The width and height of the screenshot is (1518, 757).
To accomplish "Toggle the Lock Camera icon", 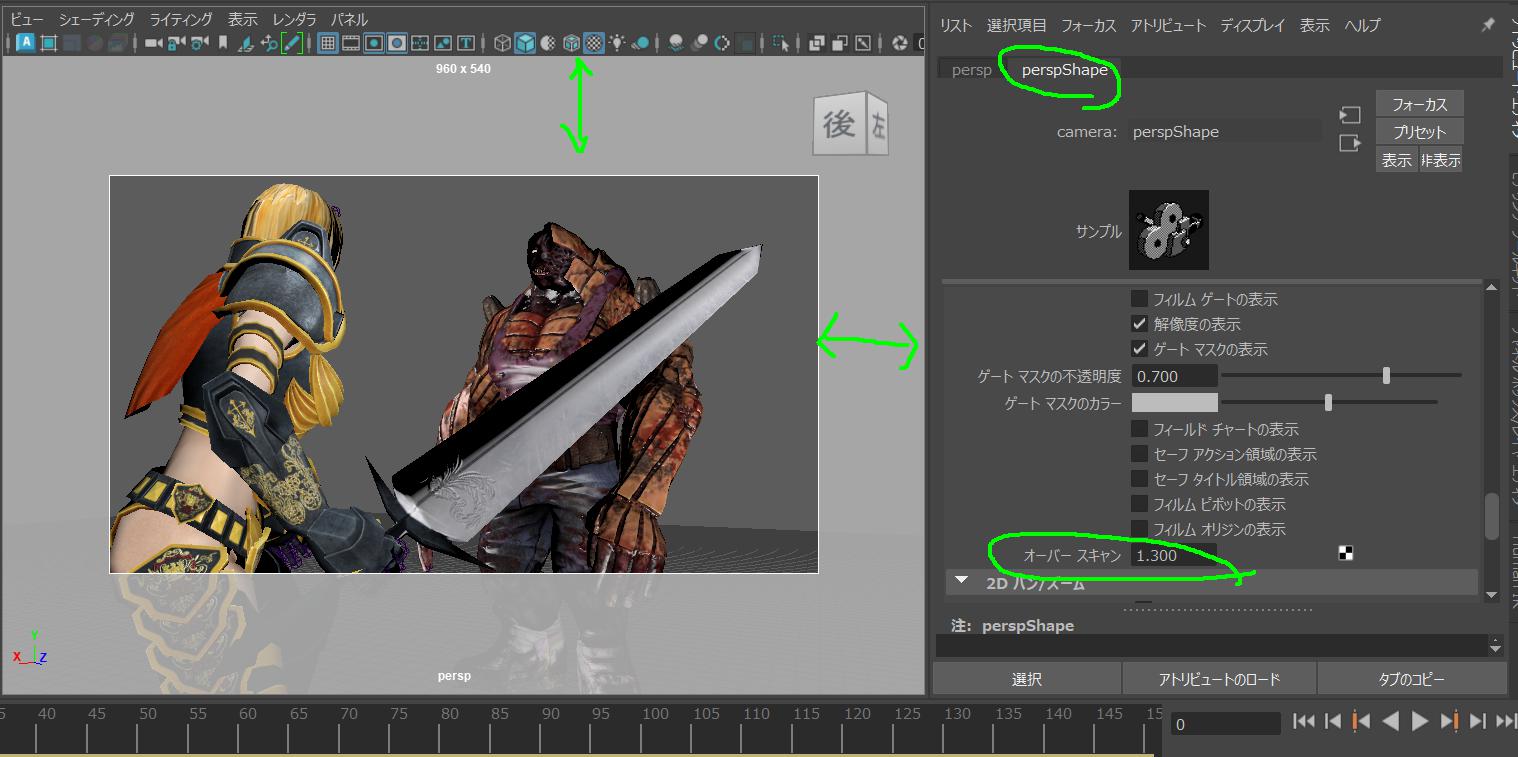I will [176, 43].
